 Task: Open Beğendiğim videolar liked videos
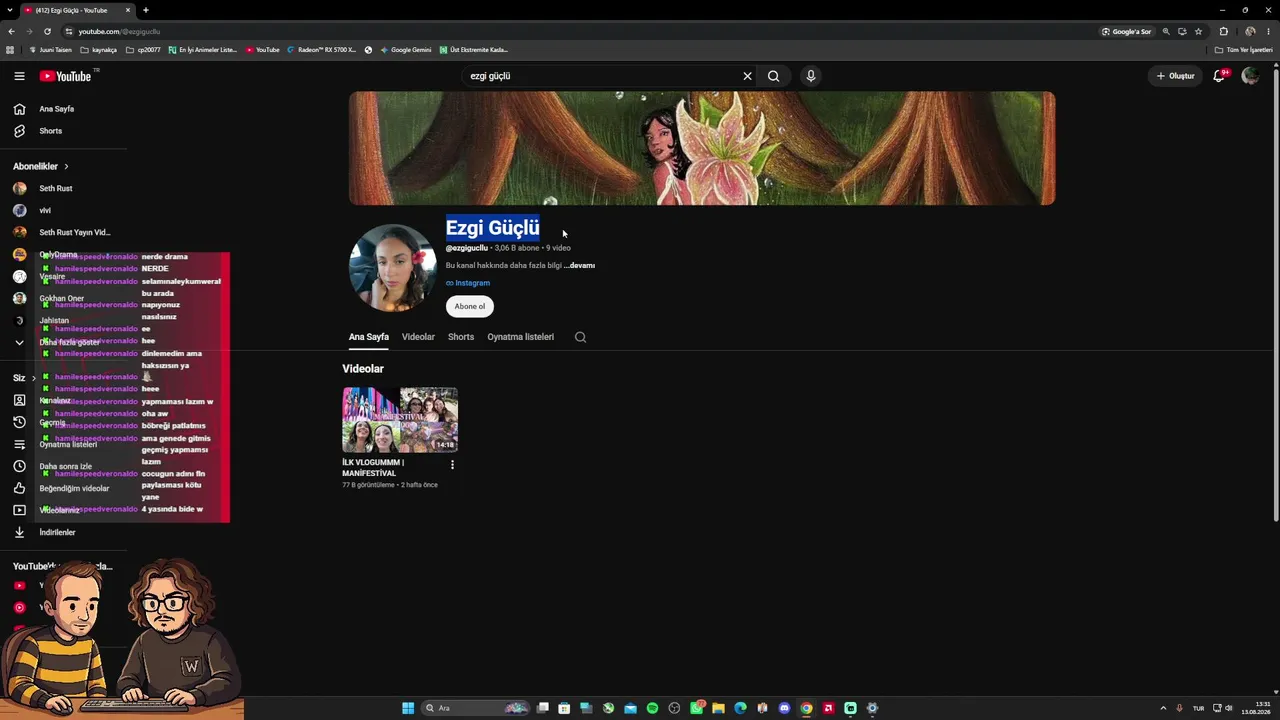coord(74,488)
